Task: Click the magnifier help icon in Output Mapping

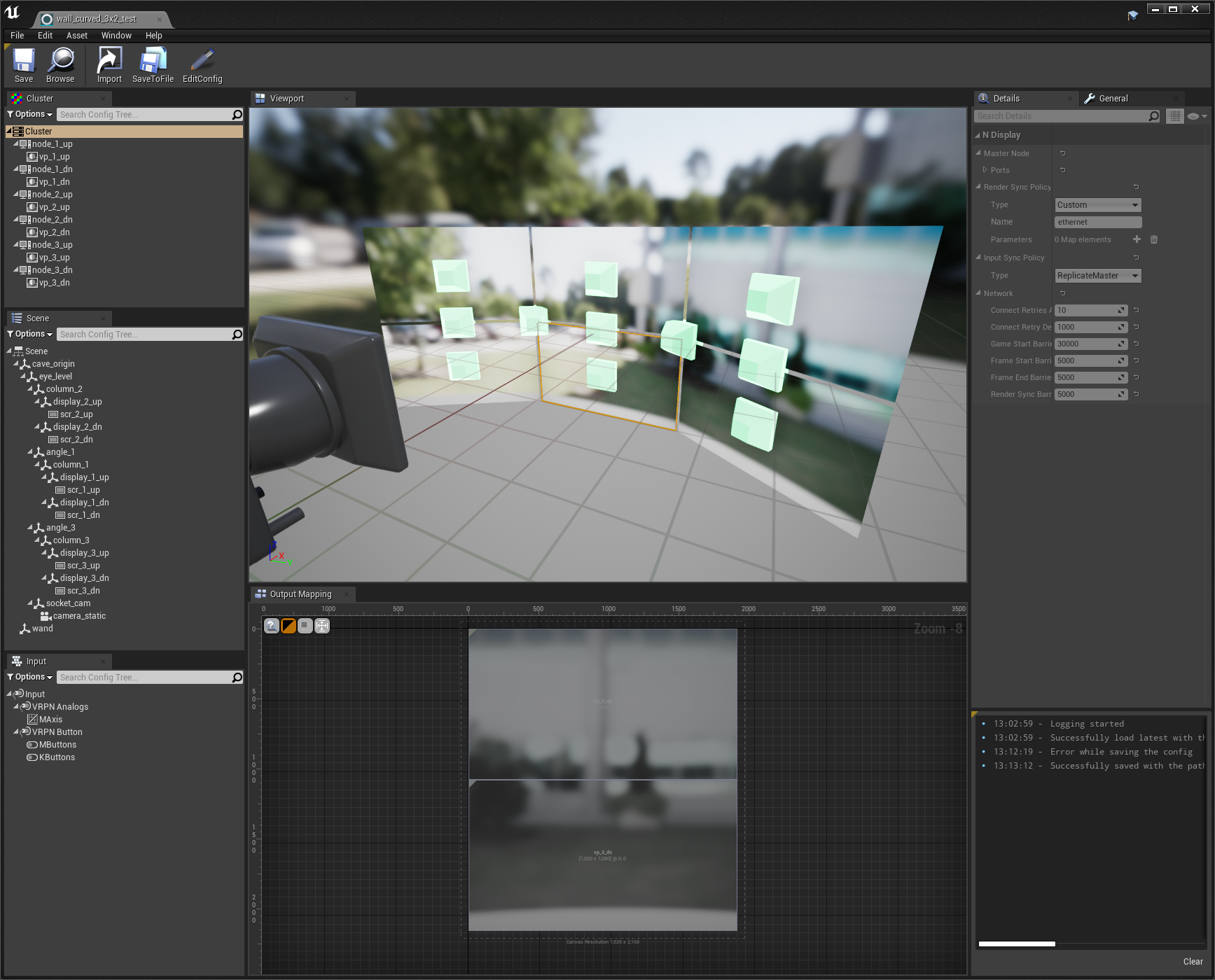Action: [x=272, y=626]
